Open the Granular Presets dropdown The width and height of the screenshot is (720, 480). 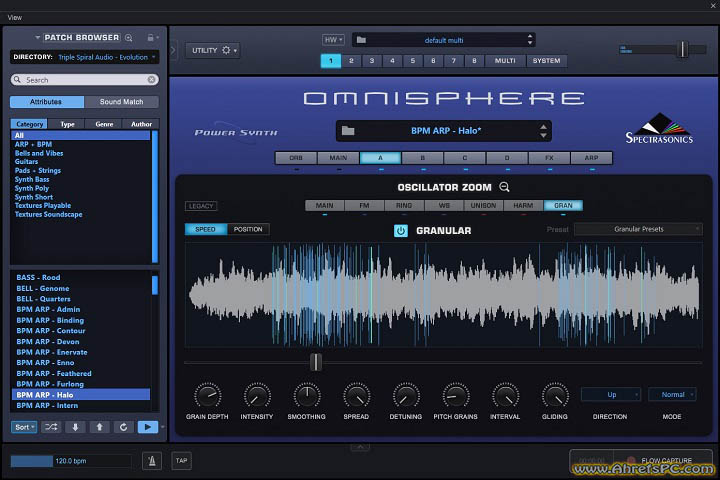point(638,229)
